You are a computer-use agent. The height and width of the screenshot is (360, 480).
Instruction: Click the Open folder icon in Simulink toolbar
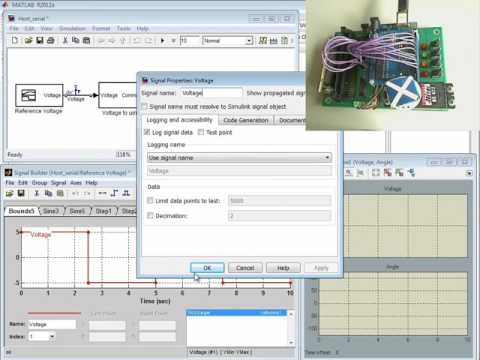(28, 41)
